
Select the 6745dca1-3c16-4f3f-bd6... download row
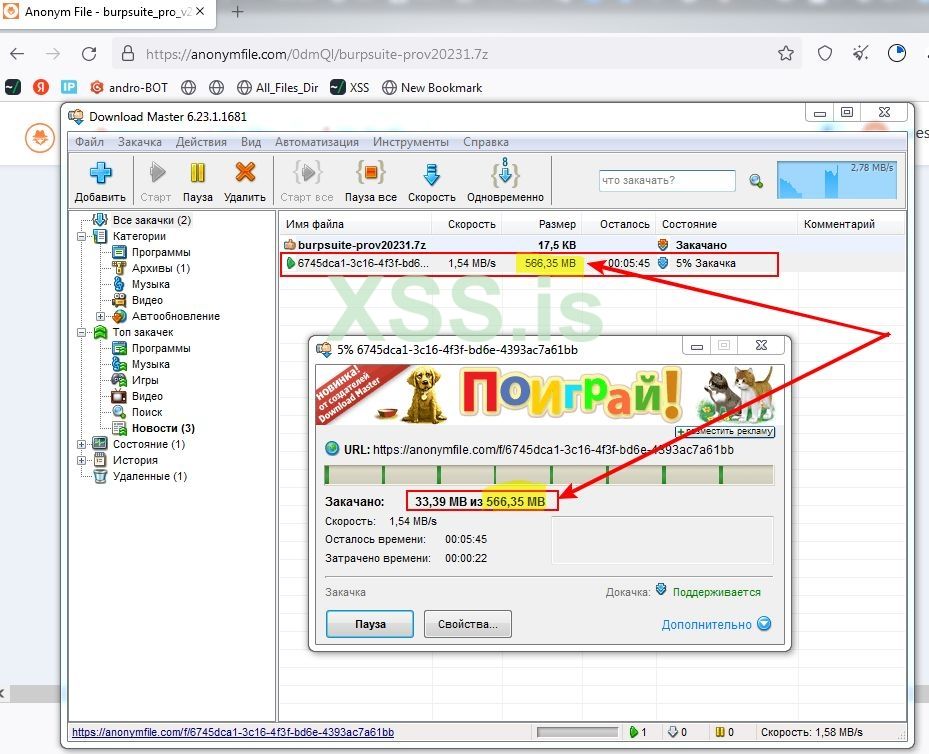point(592,264)
